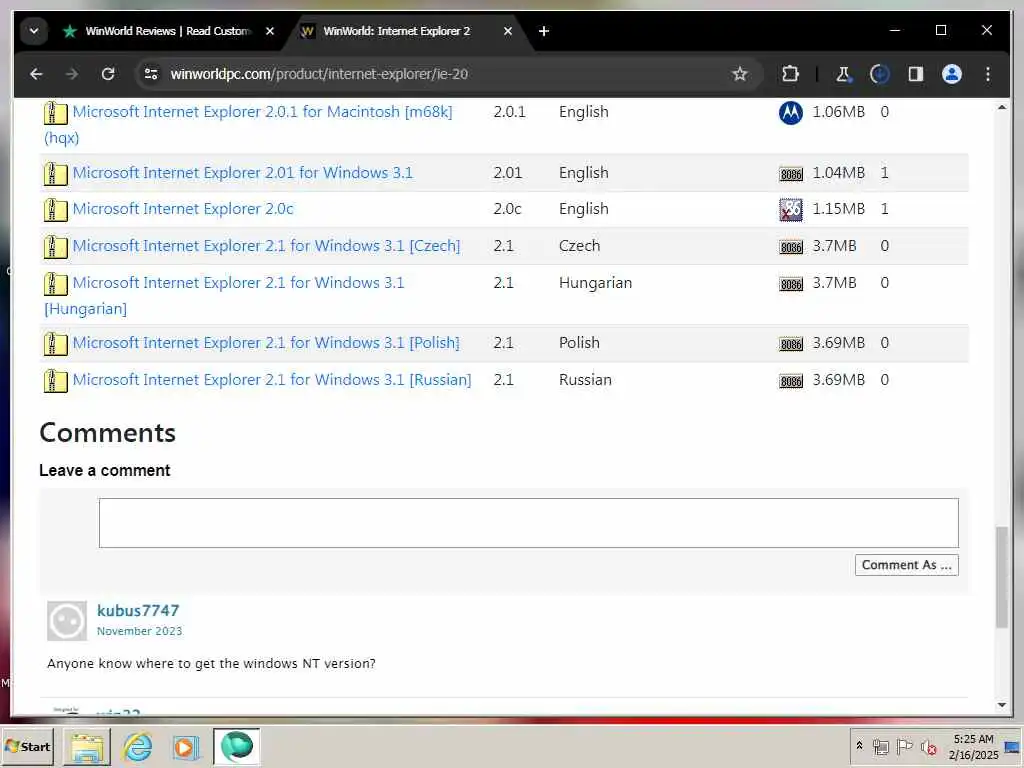
Task: Click kubus7747 avatar image
Action: (67, 620)
